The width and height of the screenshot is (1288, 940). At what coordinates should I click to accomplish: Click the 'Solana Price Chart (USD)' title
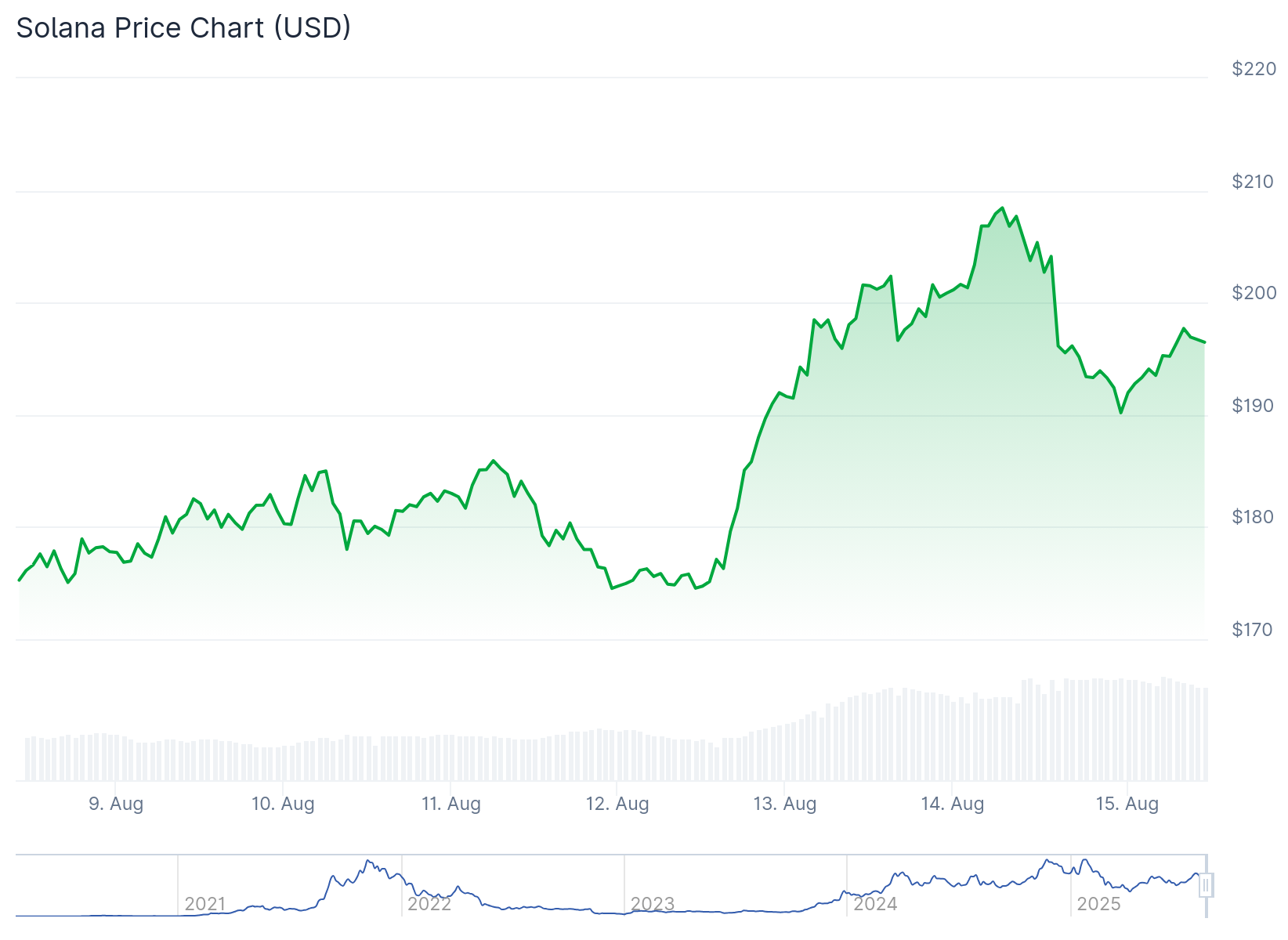[x=183, y=28]
